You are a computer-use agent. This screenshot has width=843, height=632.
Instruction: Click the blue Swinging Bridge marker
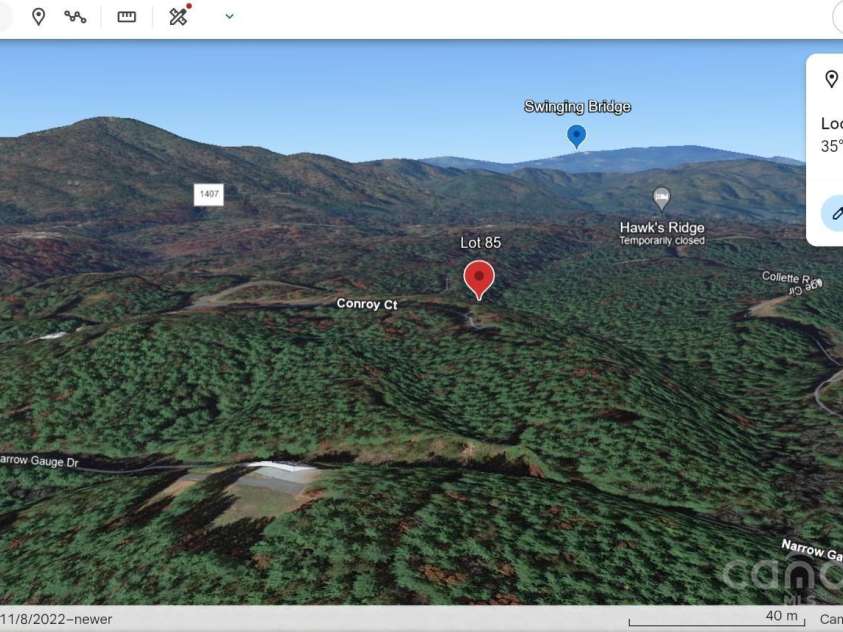(x=576, y=135)
